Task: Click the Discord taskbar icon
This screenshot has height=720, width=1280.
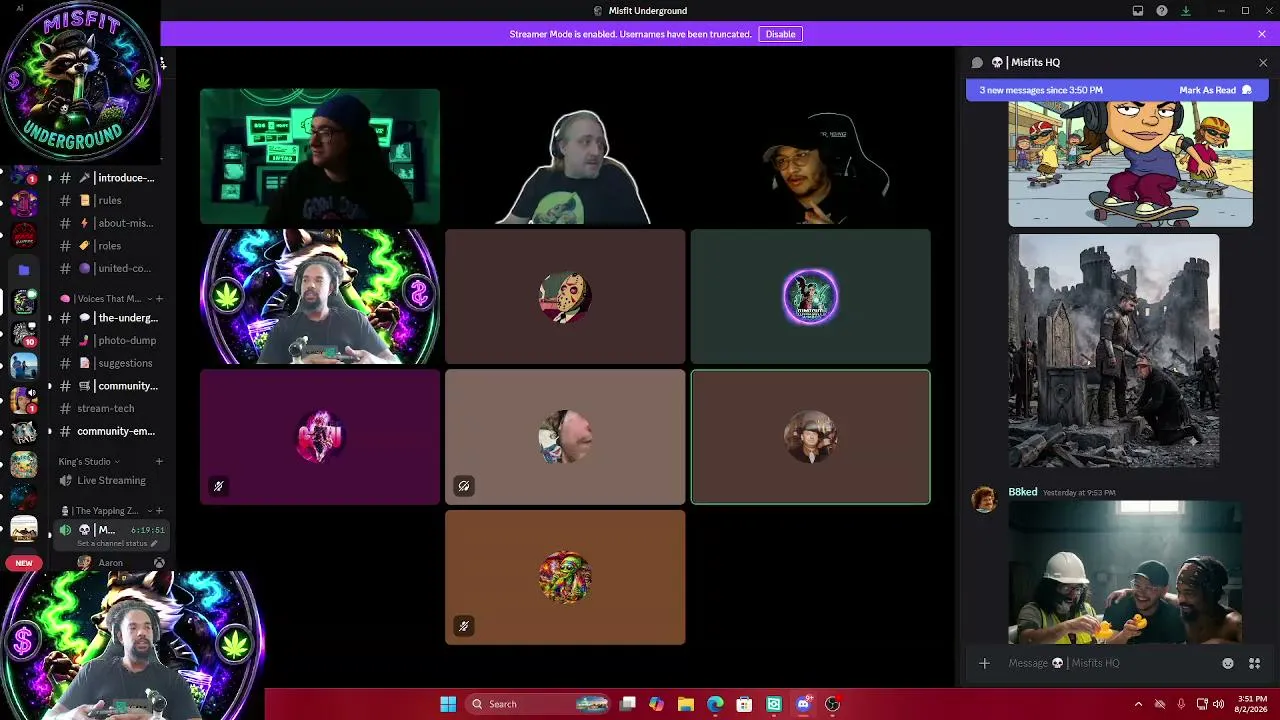Action: tap(803, 704)
